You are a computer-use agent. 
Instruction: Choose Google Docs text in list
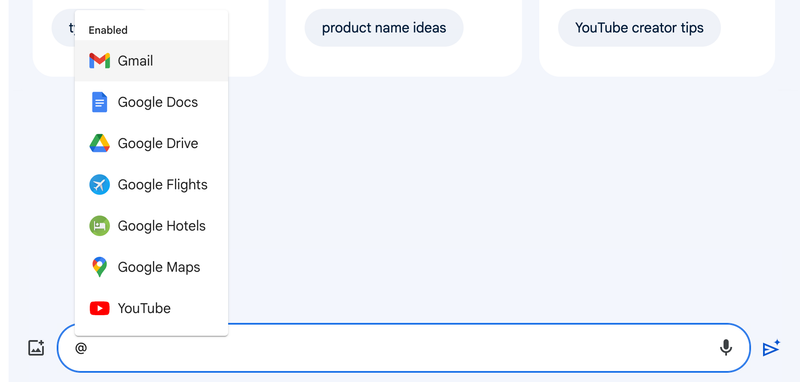point(158,103)
